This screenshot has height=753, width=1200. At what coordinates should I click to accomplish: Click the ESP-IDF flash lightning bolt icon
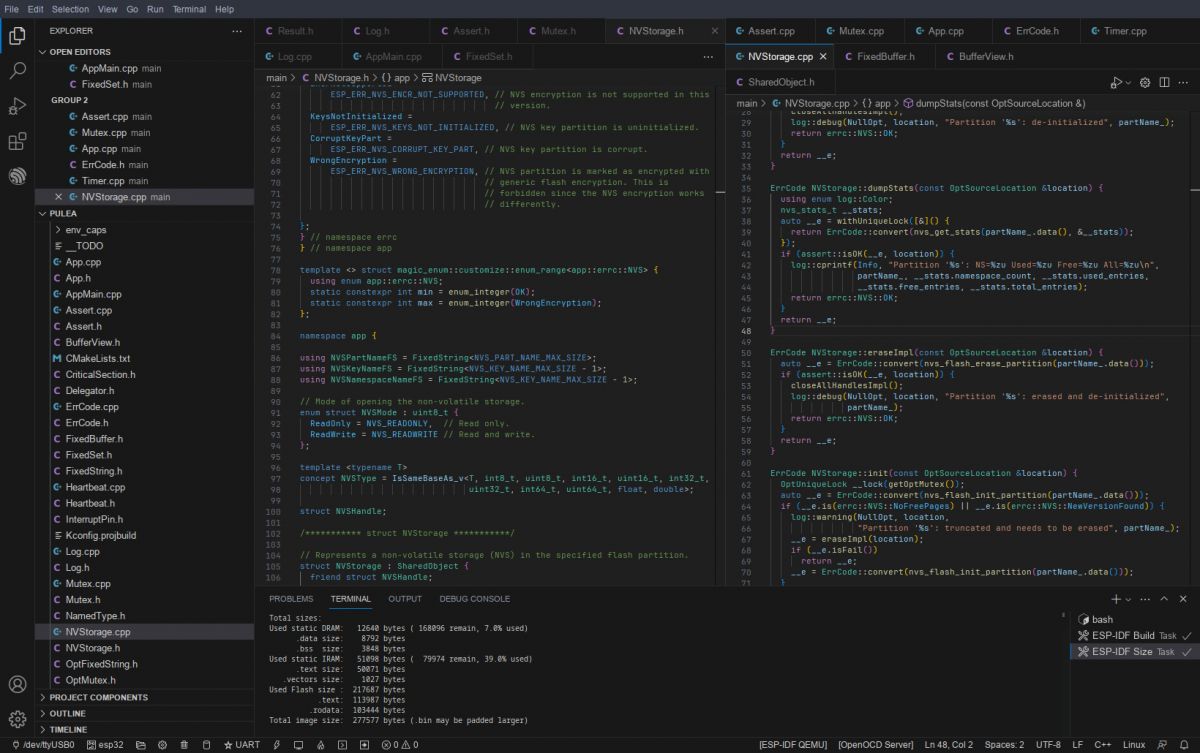coord(276,745)
